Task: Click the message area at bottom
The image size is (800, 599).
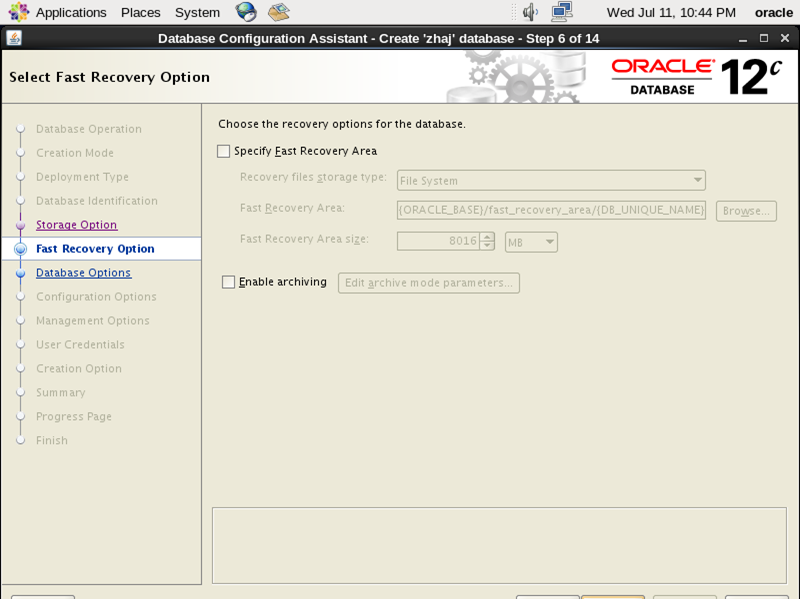Action: coord(499,545)
